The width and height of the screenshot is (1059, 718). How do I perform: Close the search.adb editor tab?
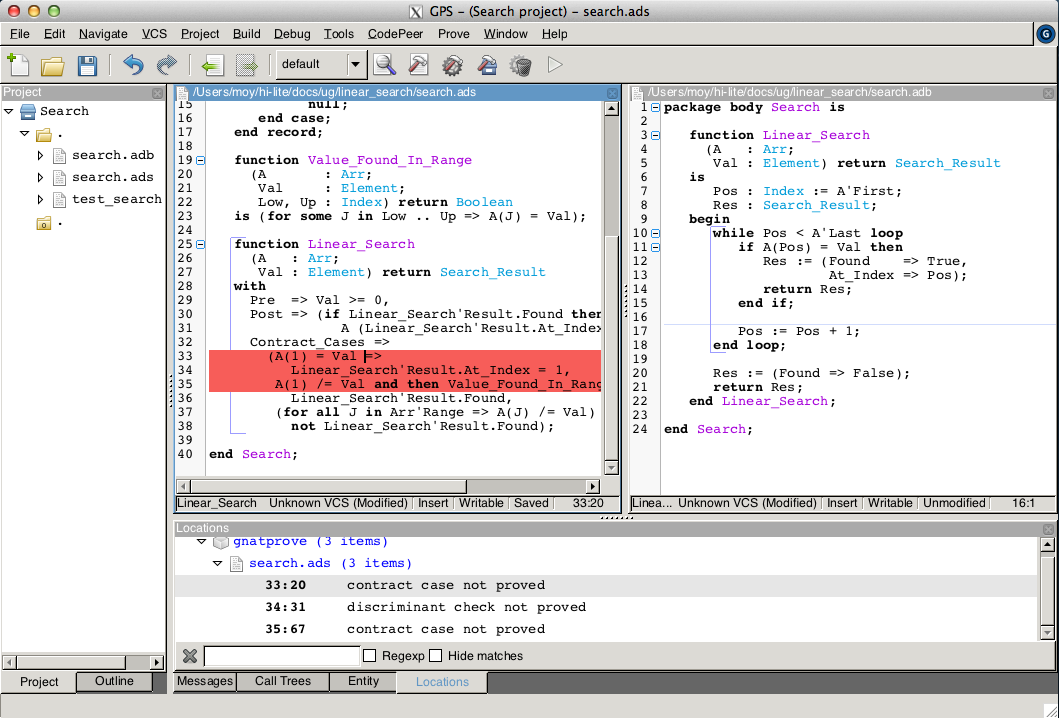click(x=1048, y=93)
